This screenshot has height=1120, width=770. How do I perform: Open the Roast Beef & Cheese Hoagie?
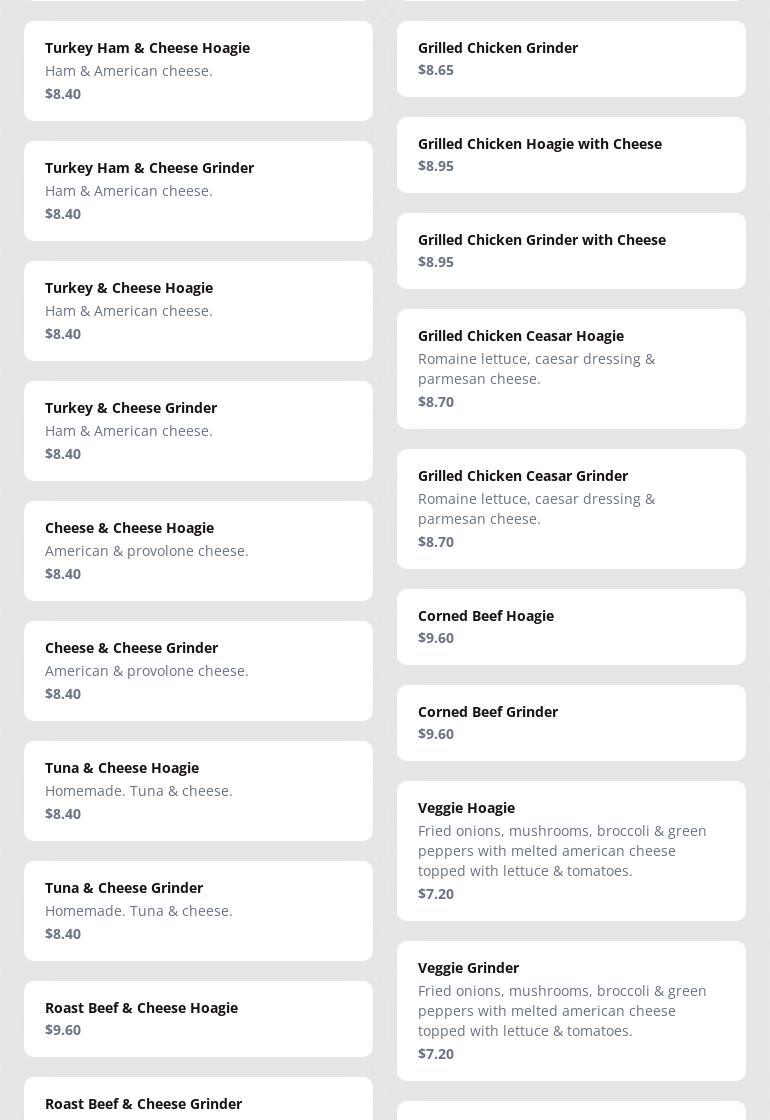(198, 1018)
